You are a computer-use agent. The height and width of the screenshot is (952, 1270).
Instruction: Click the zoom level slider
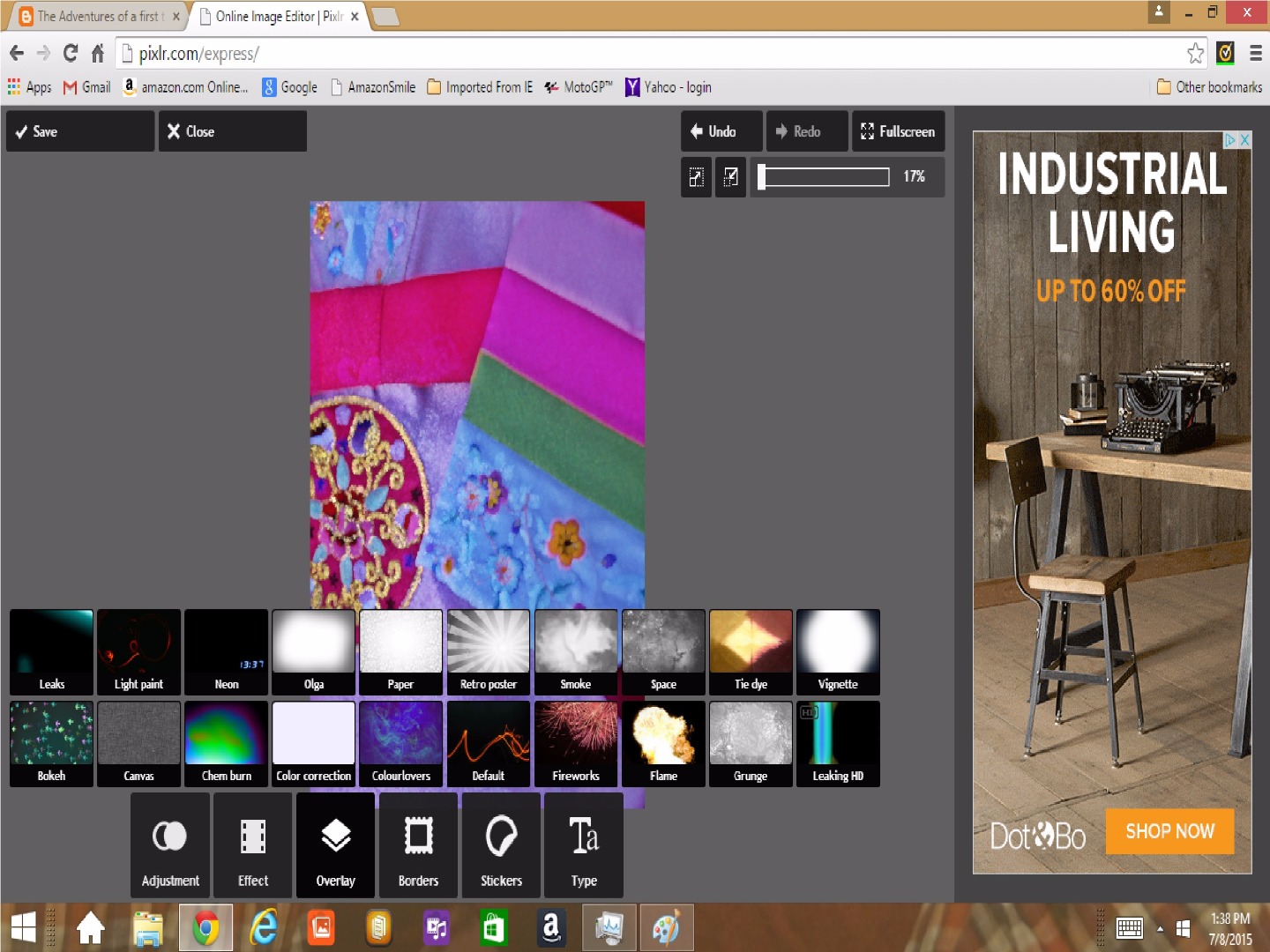click(824, 177)
